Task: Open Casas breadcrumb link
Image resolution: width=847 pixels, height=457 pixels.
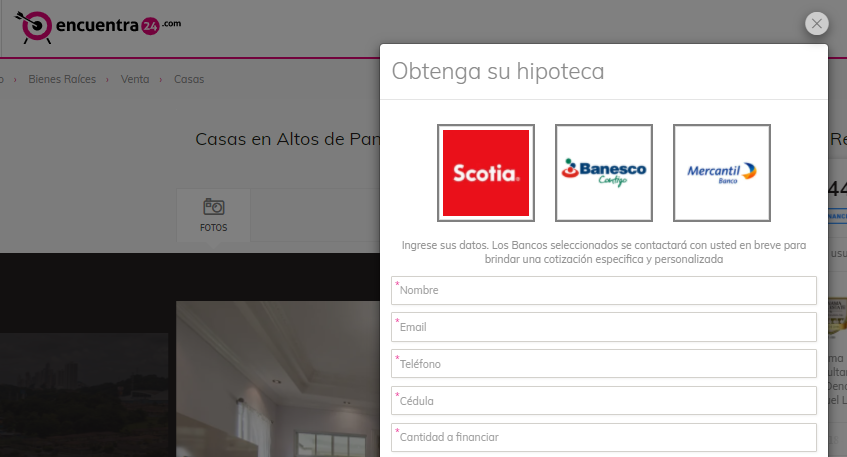Action: [189, 79]
